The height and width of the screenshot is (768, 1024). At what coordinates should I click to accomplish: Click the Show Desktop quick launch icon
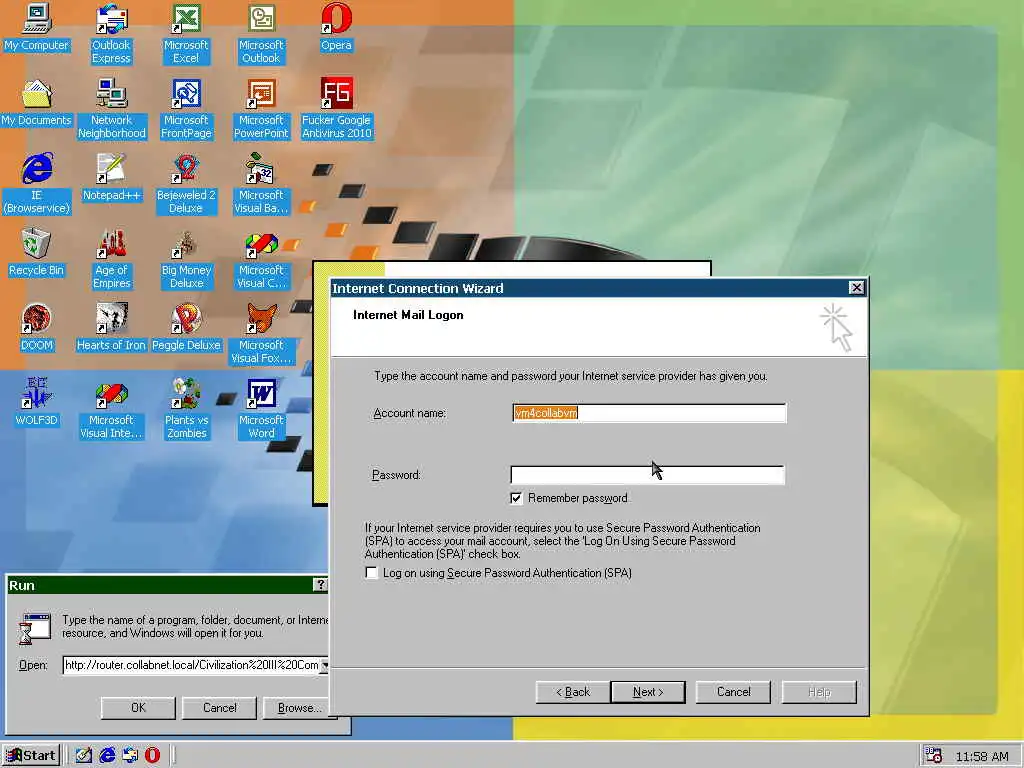pos(84,756)
